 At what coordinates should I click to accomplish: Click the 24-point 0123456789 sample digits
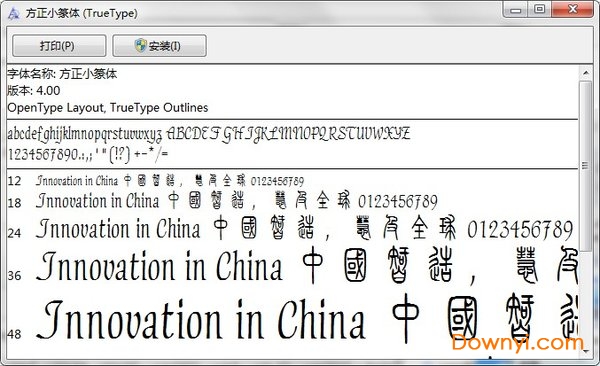[x=520, y=229]
